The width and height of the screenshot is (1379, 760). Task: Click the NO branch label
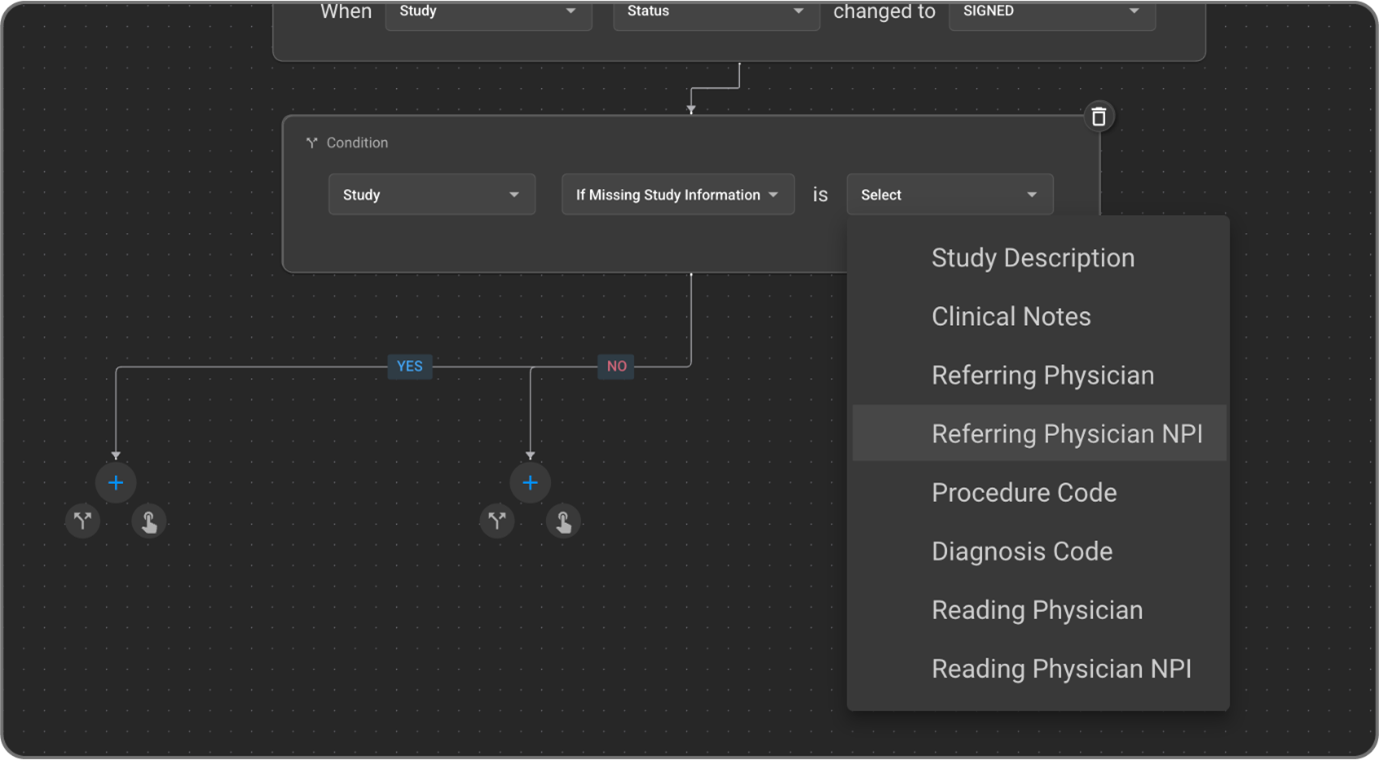[x=617, y=366]
